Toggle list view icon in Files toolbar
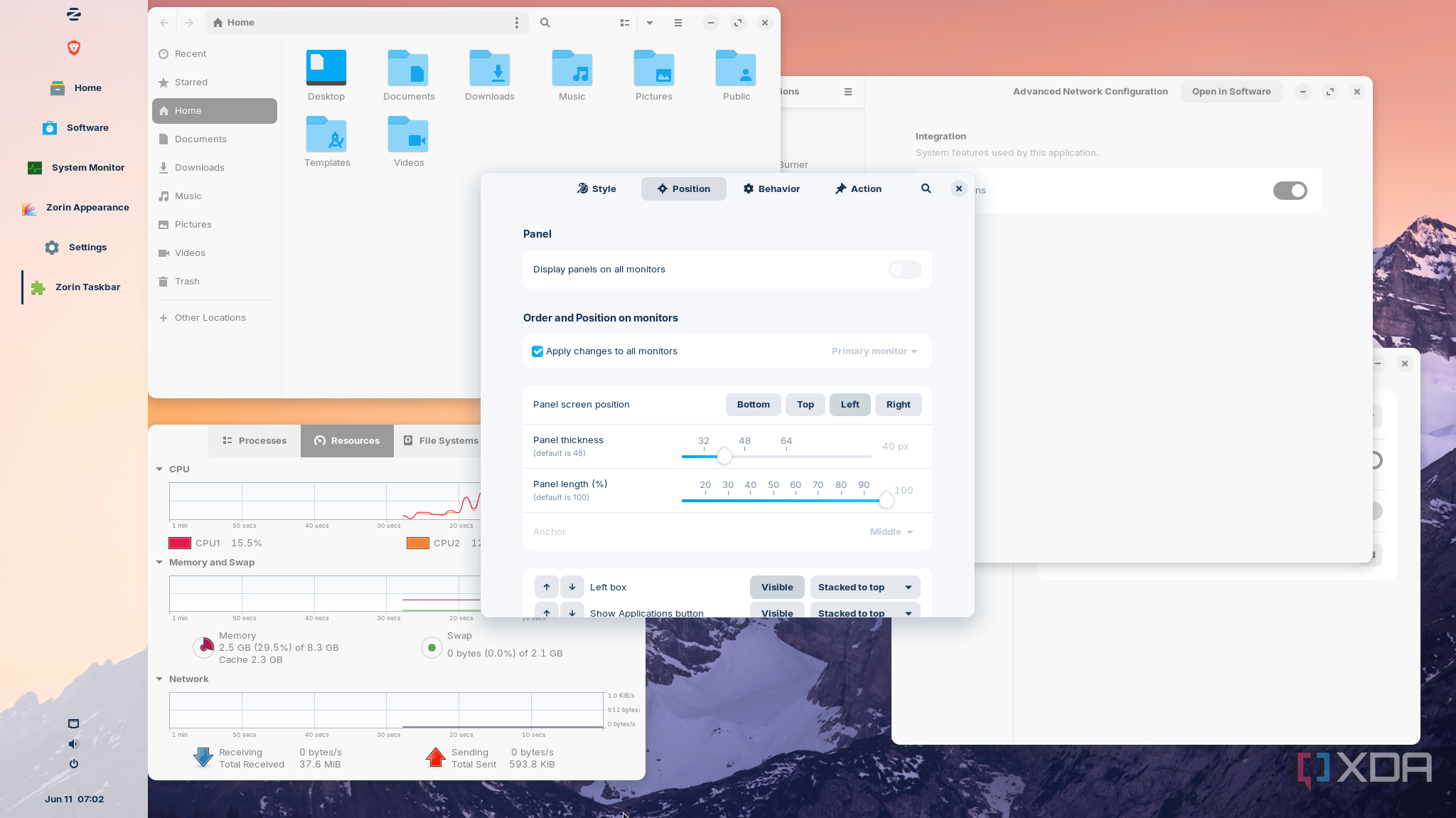This screenshot has height=818, width=1456. tap(625, 23)
